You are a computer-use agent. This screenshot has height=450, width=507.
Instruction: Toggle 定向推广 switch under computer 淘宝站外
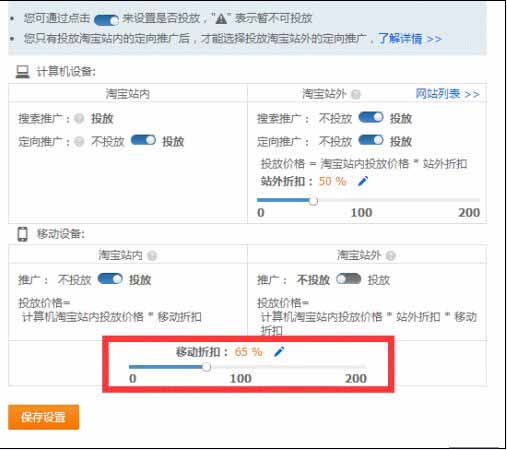click(x=371, y=140)
